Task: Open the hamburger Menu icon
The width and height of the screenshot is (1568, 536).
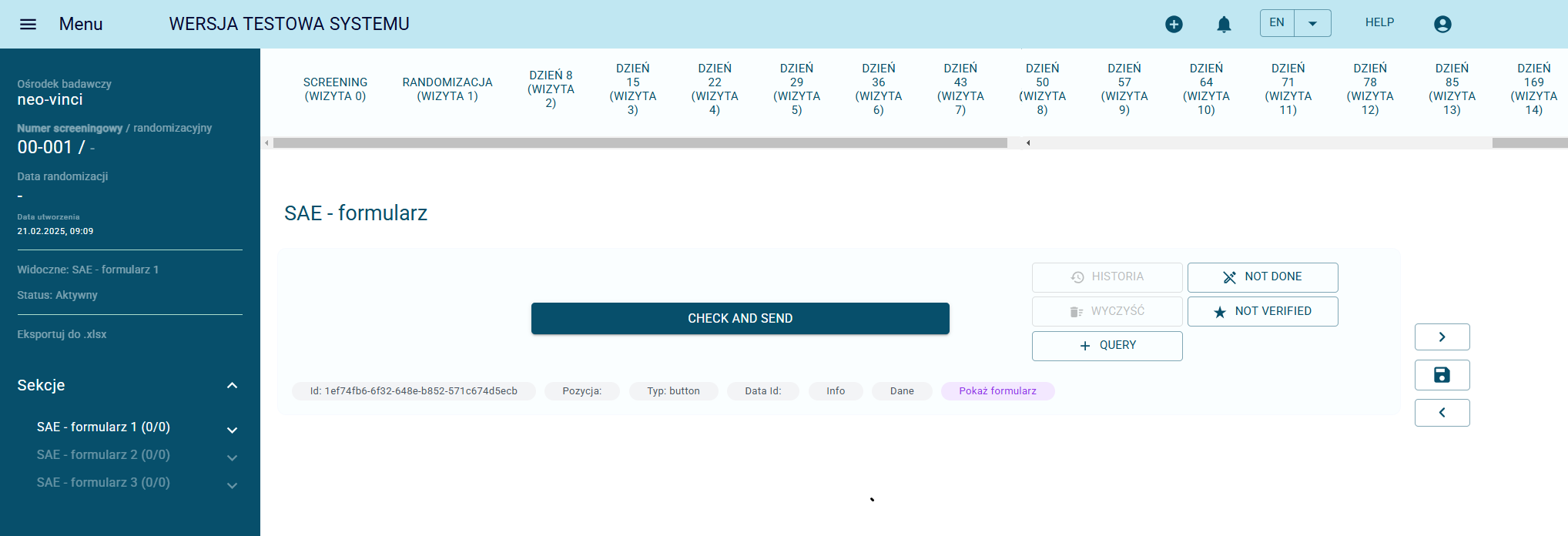Action: (28, 24)
